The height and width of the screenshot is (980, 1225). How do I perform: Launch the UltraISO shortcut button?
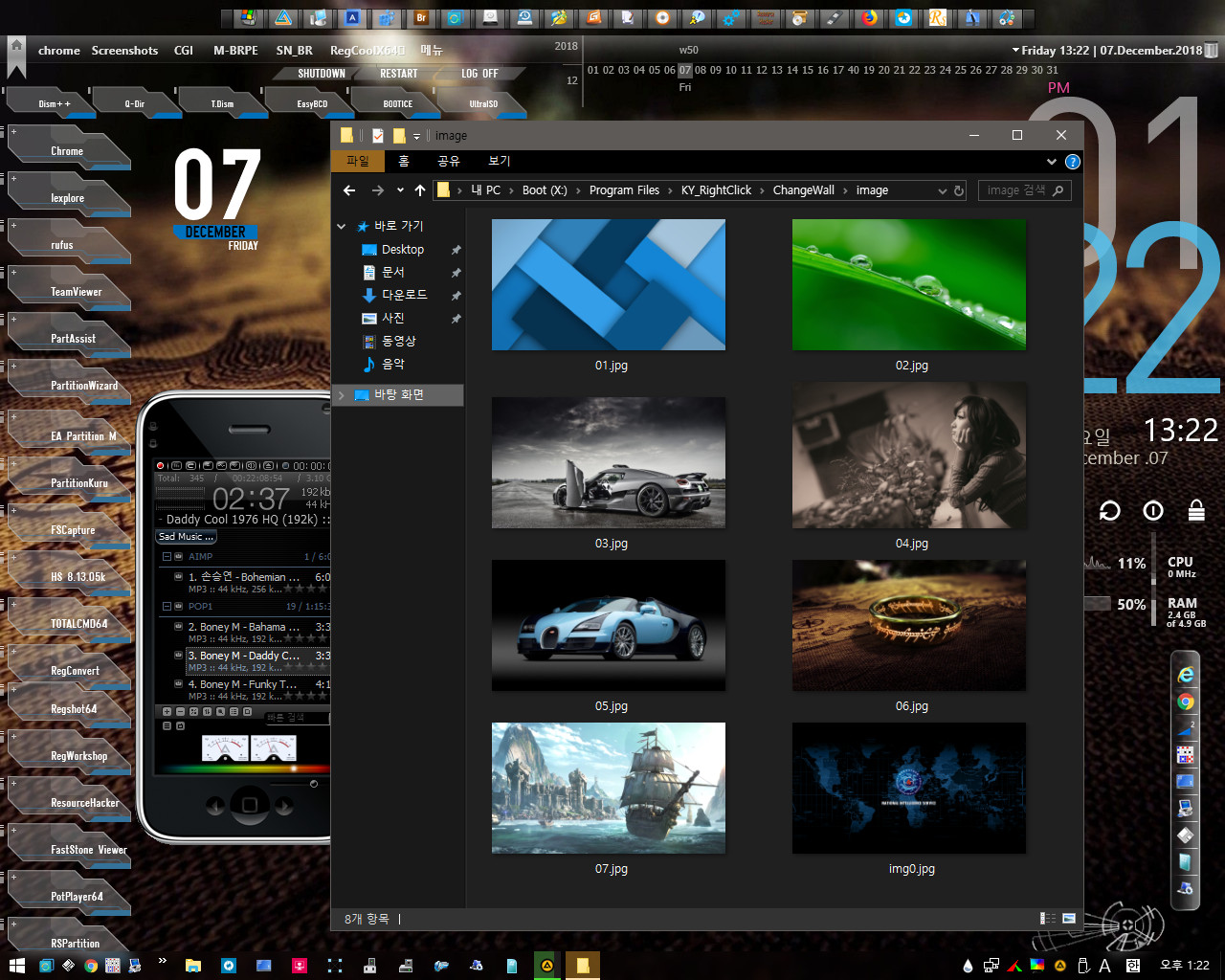482,103
